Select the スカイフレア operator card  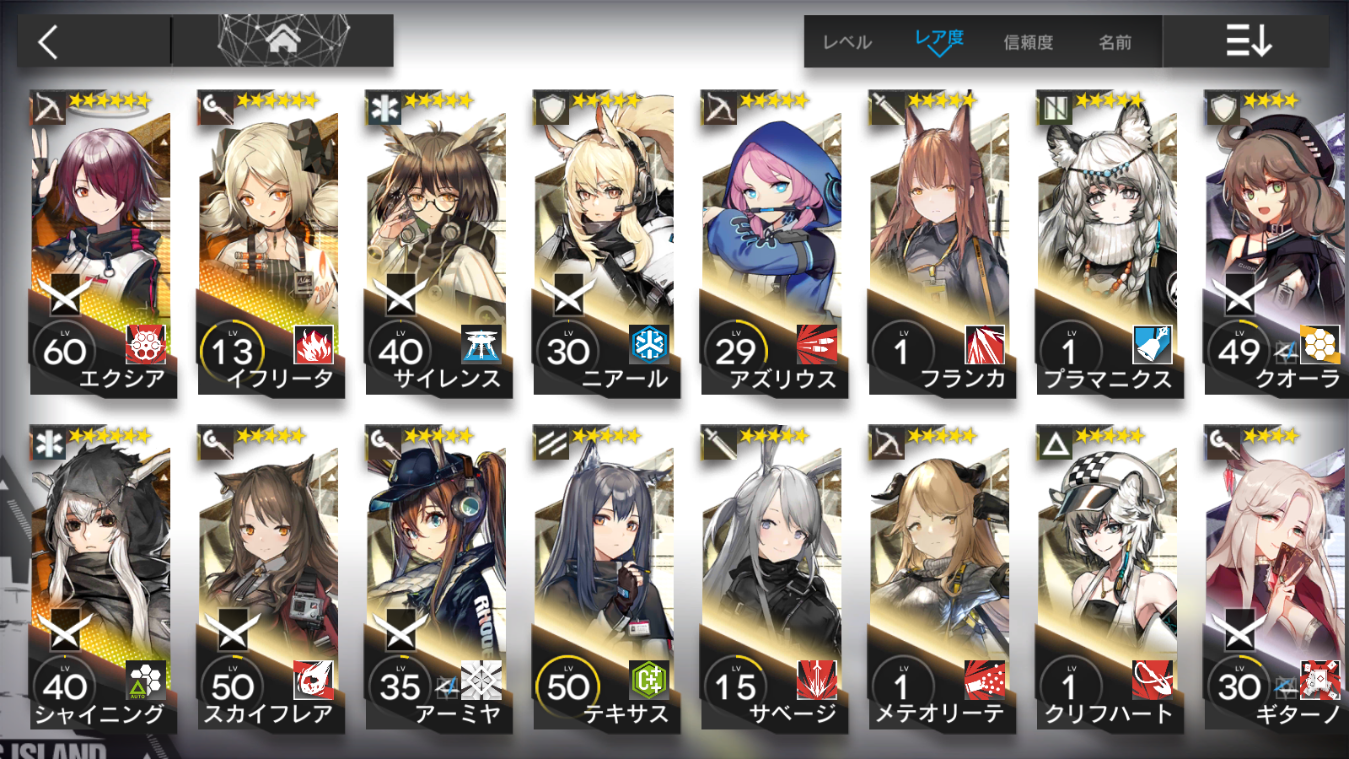268,578
